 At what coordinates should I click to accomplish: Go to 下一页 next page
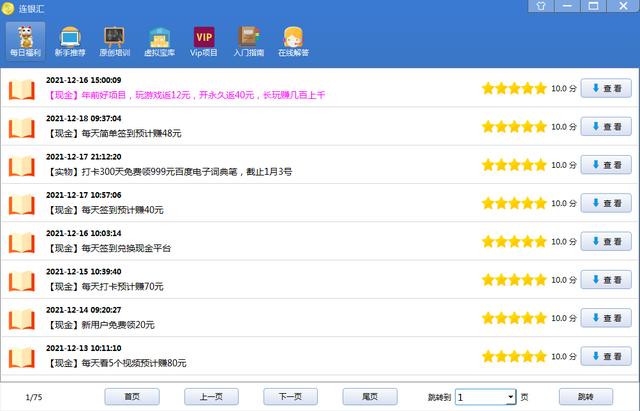[290, 397]
